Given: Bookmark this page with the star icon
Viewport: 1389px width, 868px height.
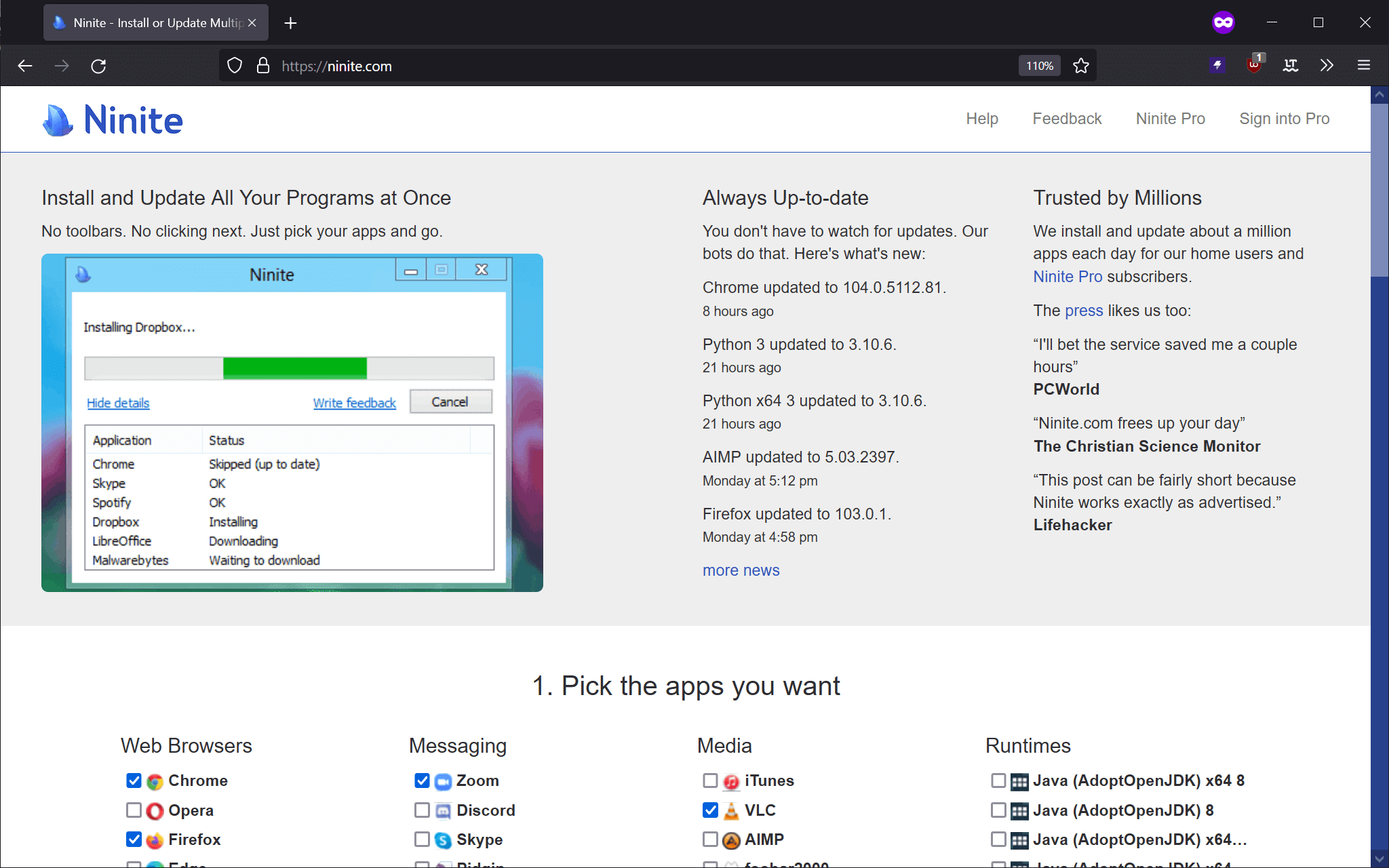Looking at the screenshot, I should [x=1081, y=66].
